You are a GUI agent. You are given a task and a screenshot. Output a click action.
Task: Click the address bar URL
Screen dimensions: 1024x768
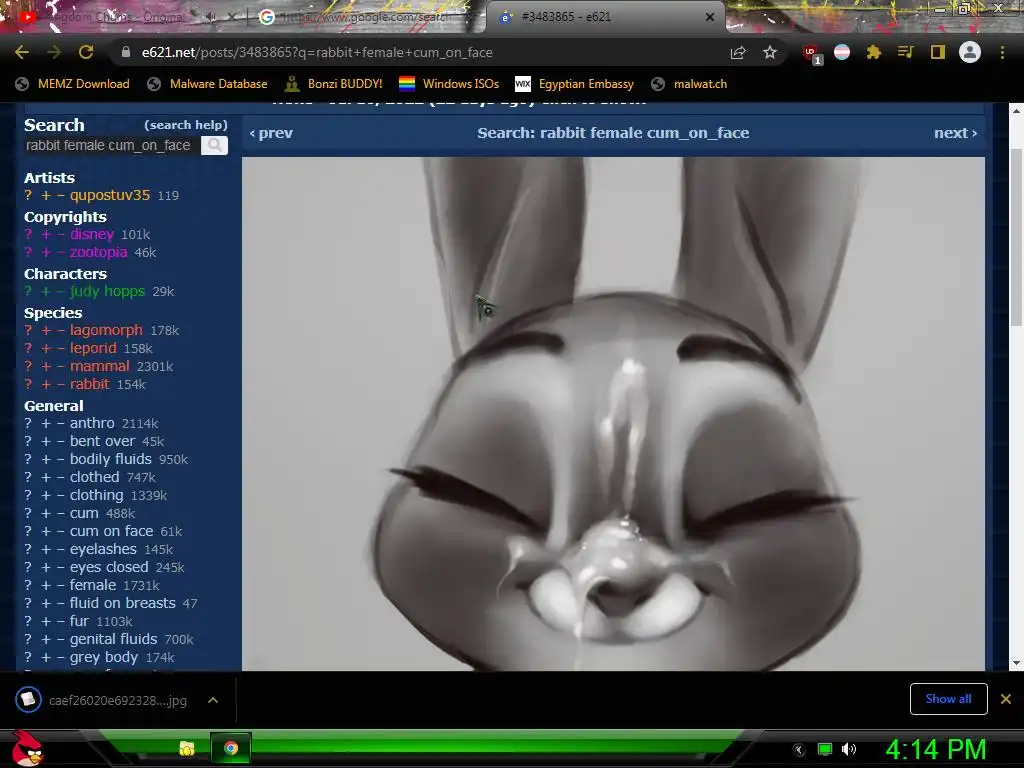[x=317, y=52]
